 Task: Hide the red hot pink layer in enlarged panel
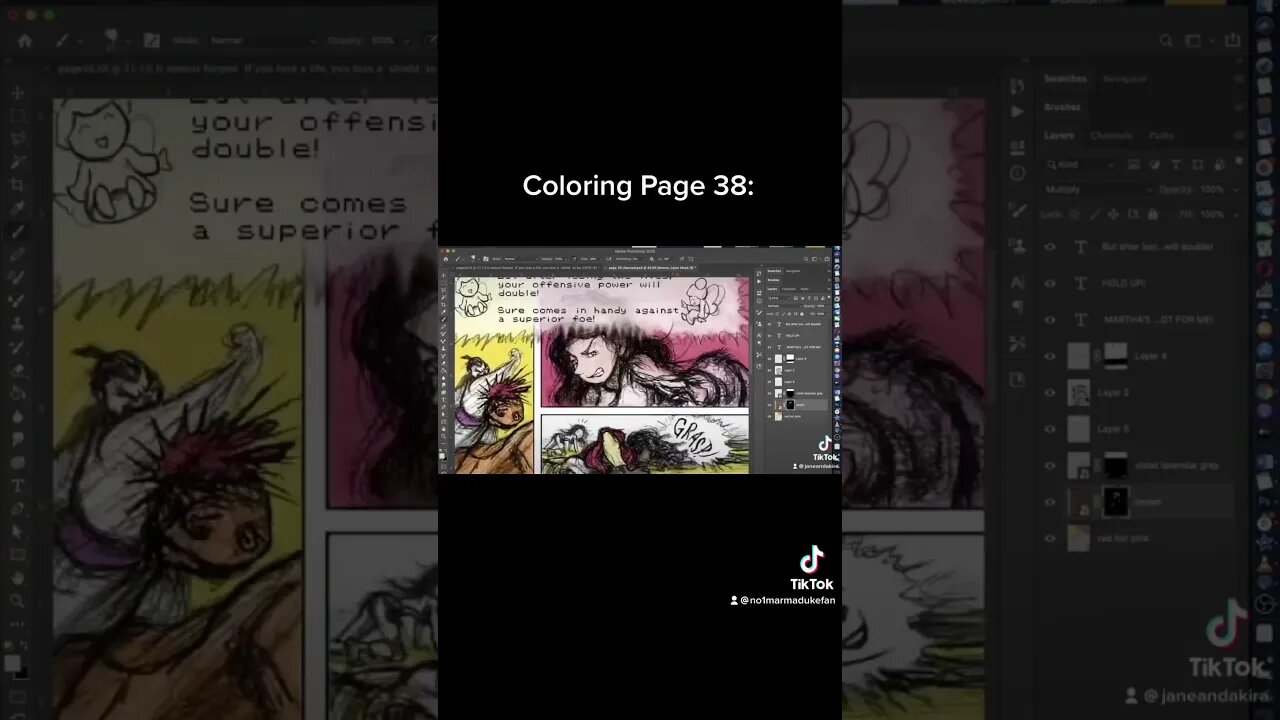click(x=1050, y=538)
